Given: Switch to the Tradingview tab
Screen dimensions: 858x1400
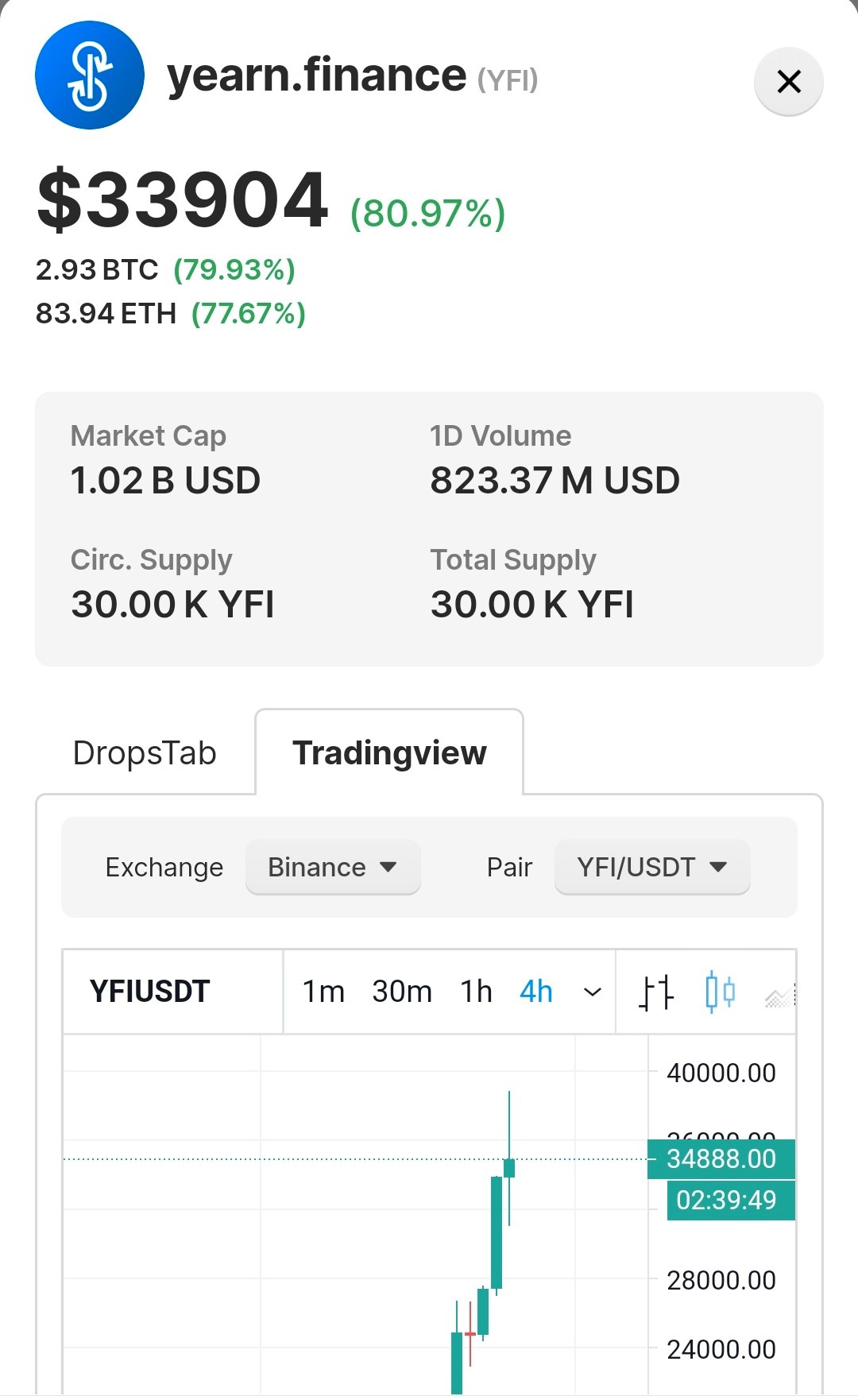Looking at the screenshot, I should pyautogui.click(x=389, y=753).
